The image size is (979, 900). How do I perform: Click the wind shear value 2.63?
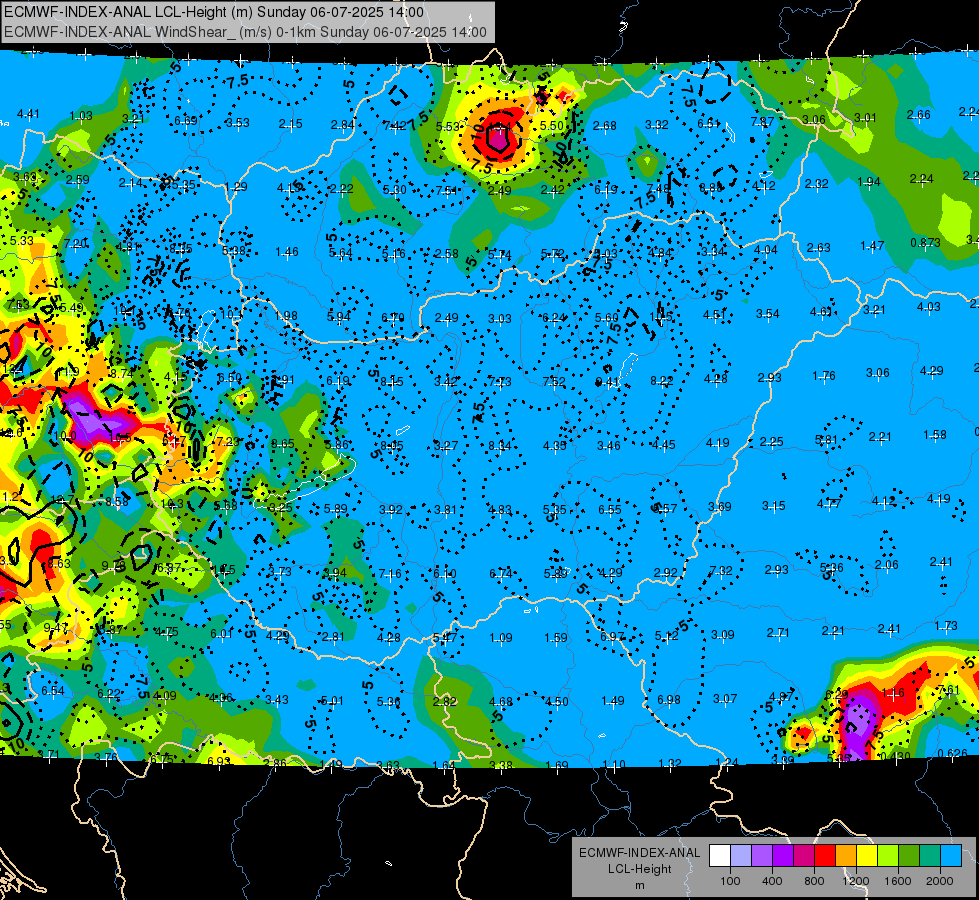[x=819, y=247]
